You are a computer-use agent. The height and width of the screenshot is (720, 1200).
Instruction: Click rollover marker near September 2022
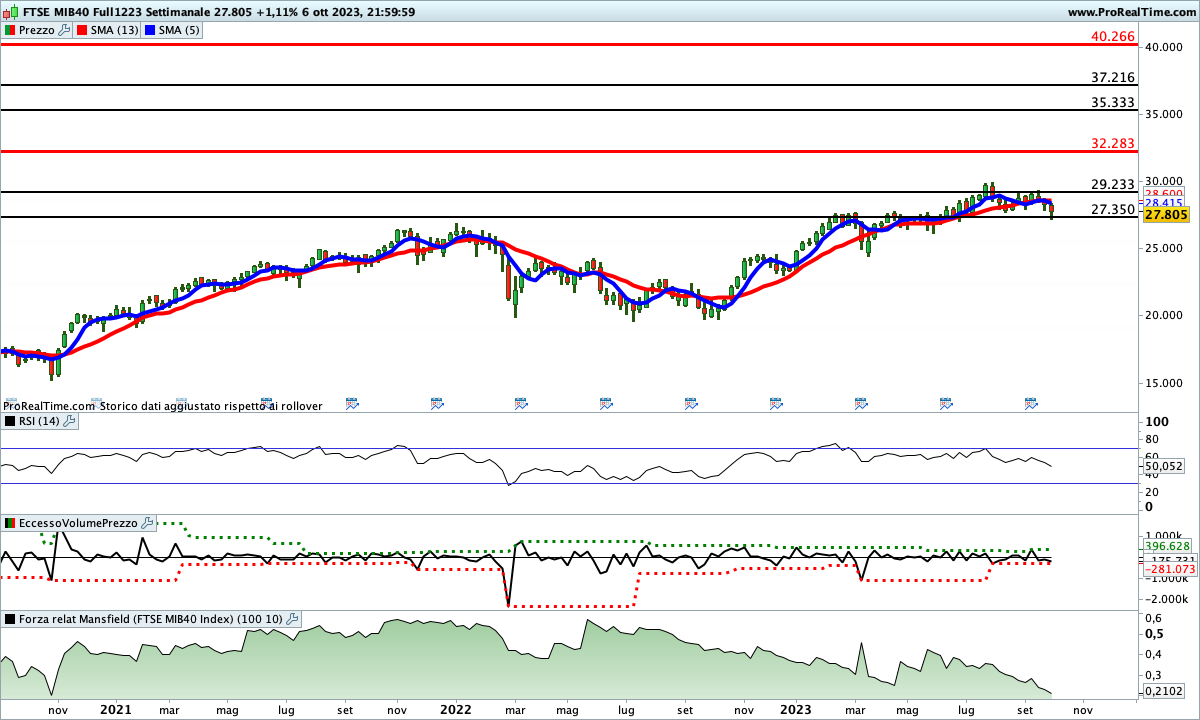pos(691,403)
